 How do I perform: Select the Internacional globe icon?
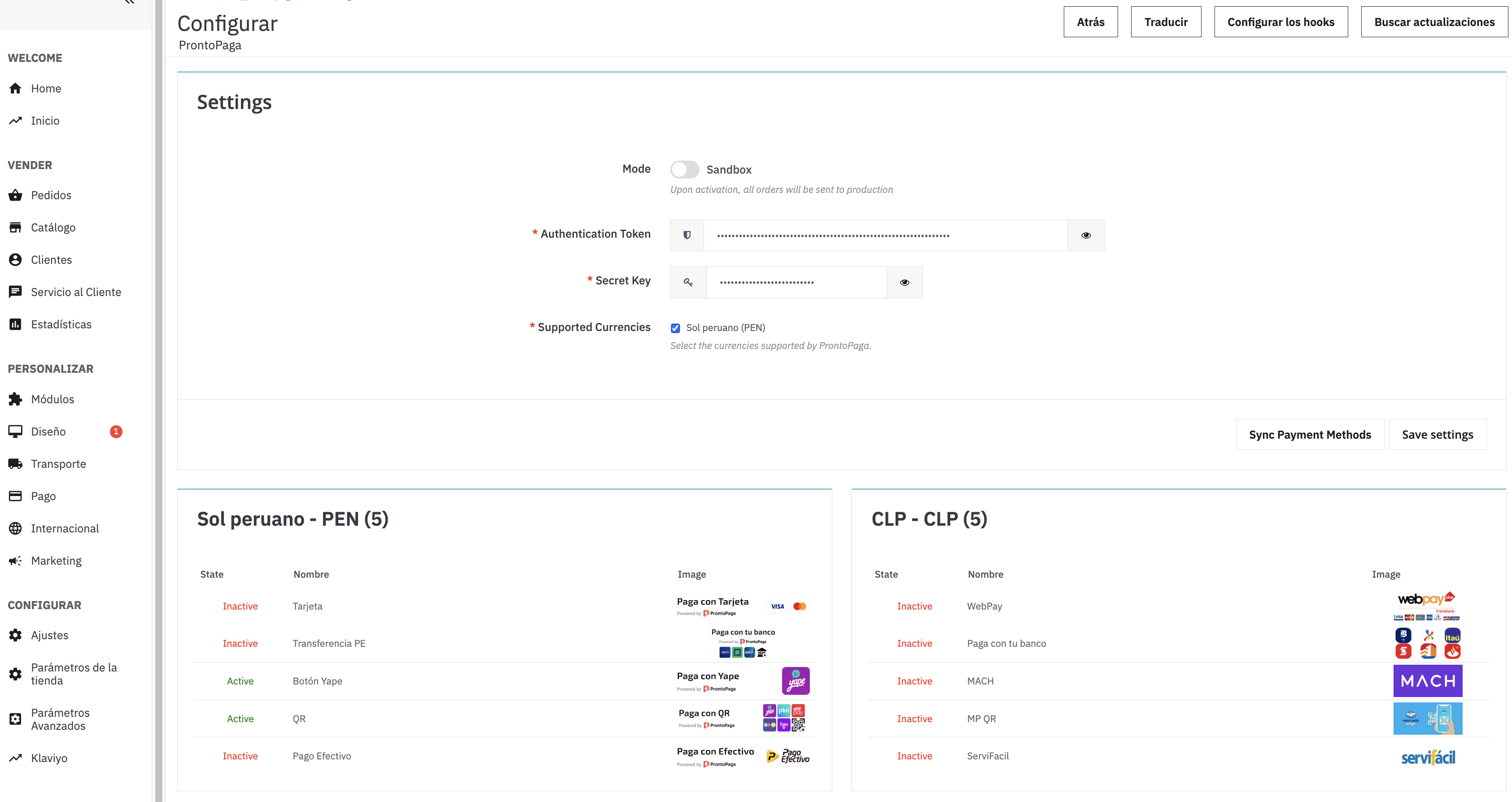pyautogui.click(x=15, y=528)
